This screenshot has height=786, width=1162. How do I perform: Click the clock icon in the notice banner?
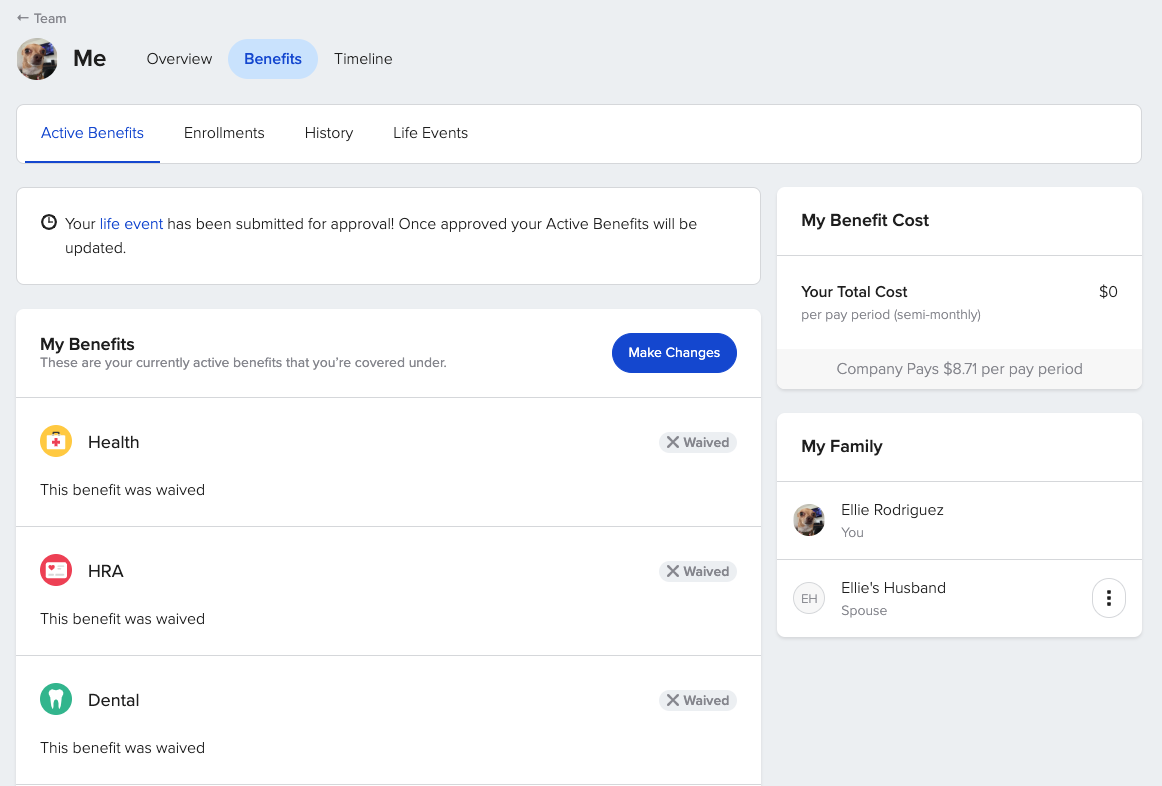tap(49, 222)
